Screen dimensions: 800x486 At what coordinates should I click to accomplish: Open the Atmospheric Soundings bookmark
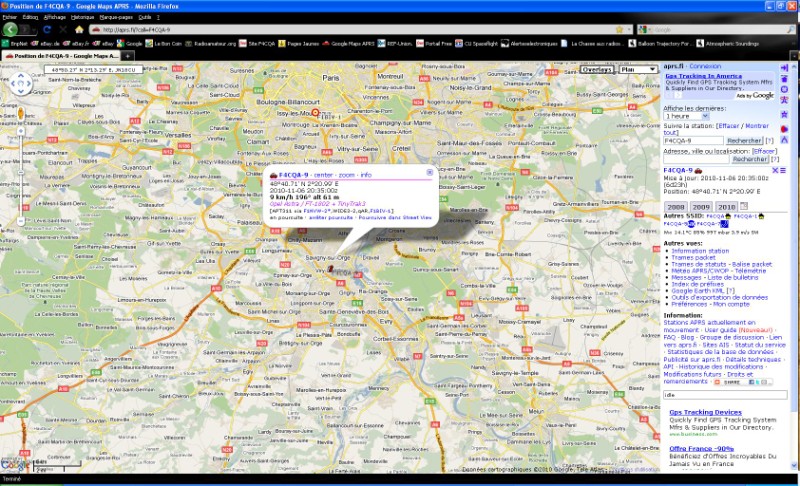[x=728, y=44]
